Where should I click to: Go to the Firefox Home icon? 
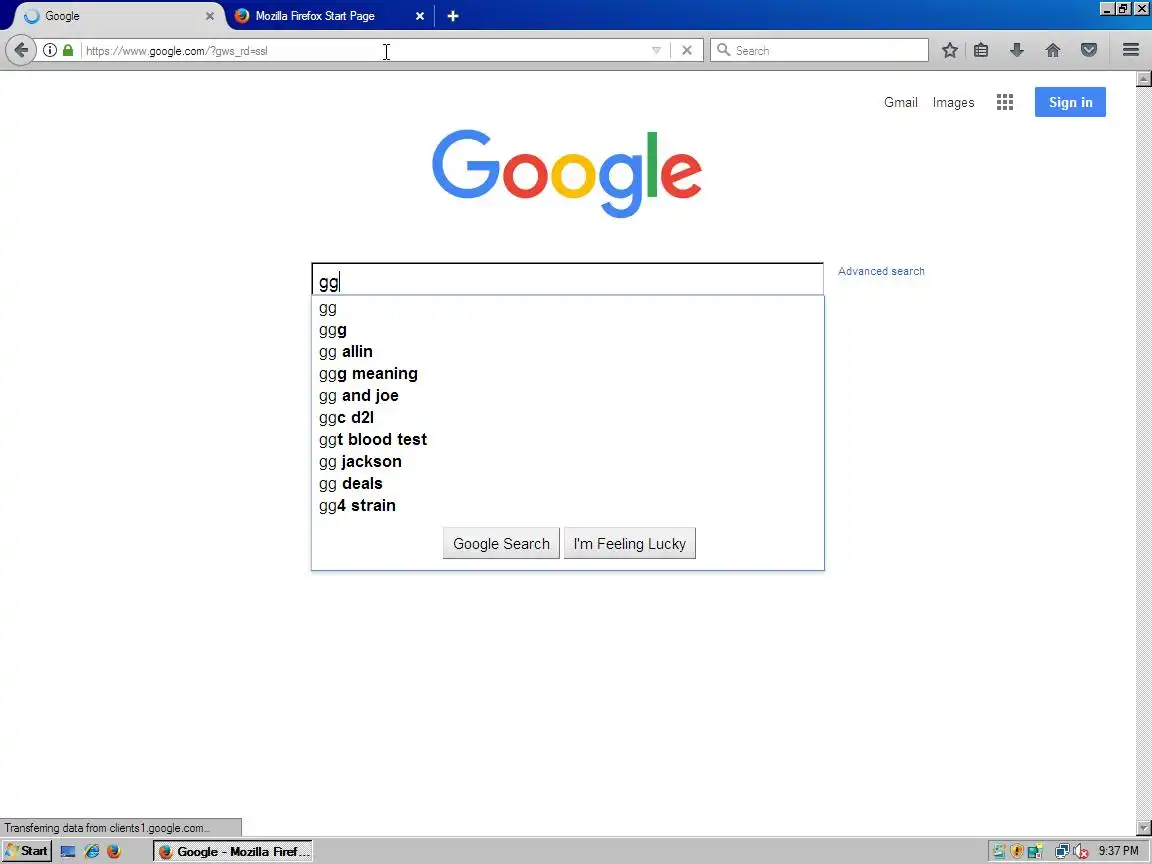pos(1053,50)
